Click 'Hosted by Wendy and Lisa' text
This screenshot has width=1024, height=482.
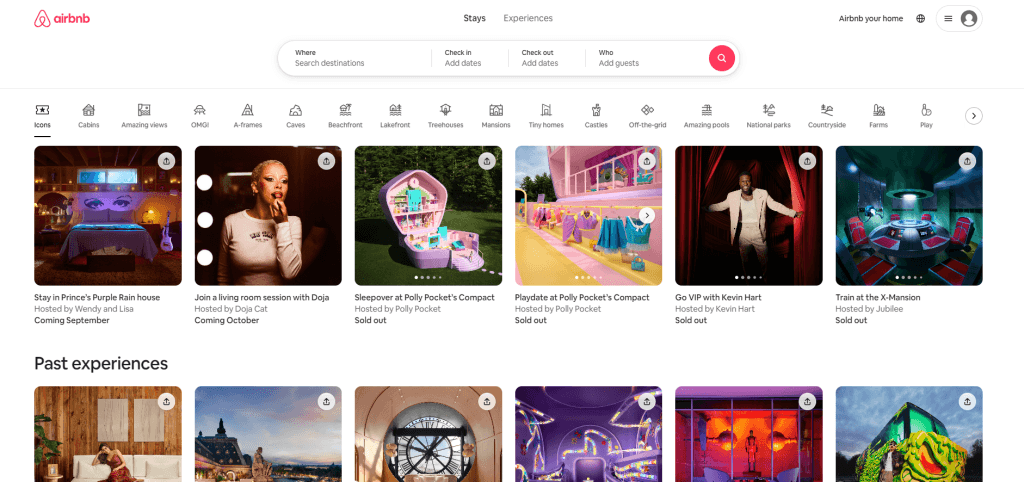[84, 308]
